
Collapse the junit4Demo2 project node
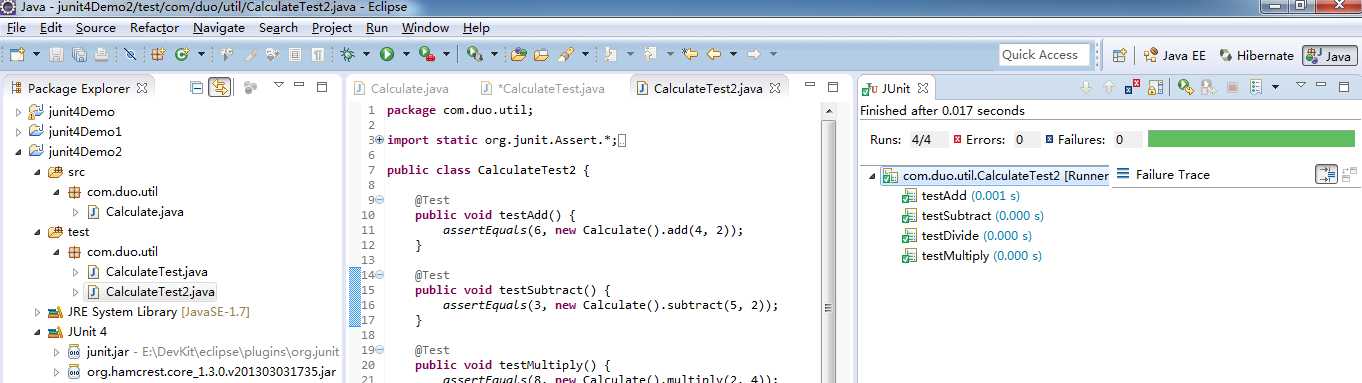[18, 152]
